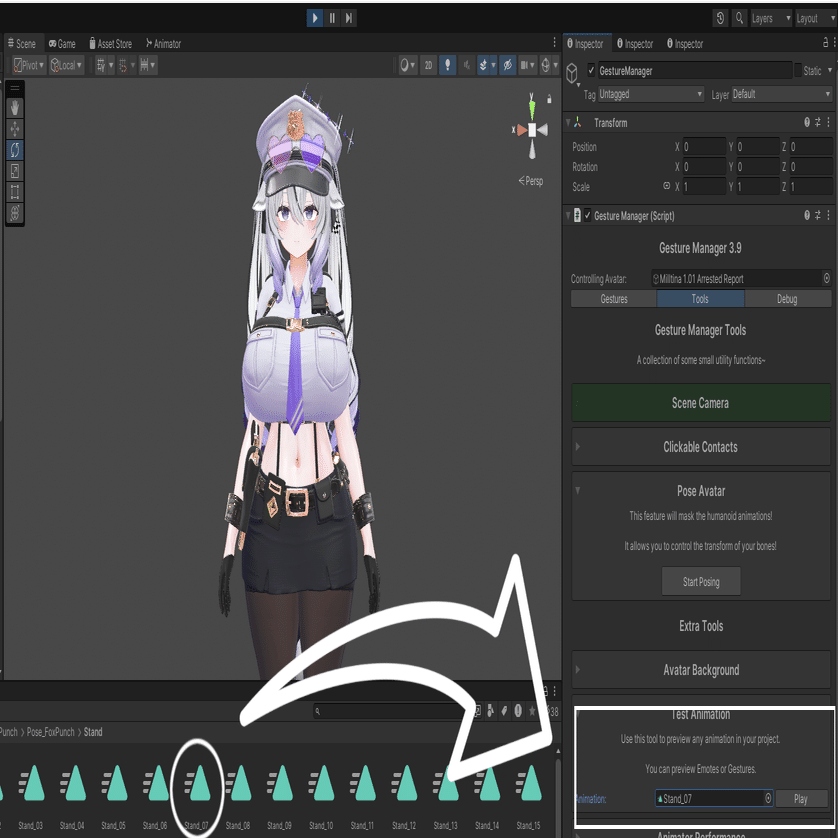The image size is (838, 838).
Task: Select the Scene tab
Action: coord(21,44)
